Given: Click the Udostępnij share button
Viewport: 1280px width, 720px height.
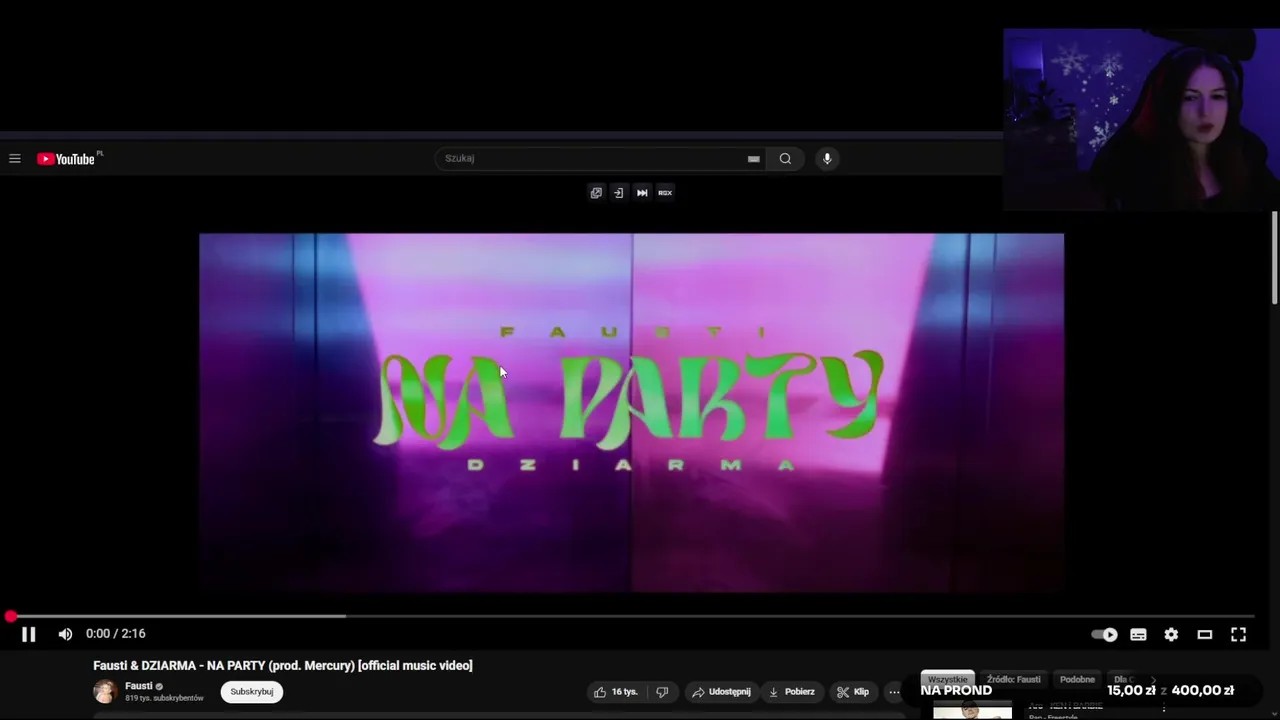Looking at the screenshot, I should pyautogui.click(x=721, y=692).
